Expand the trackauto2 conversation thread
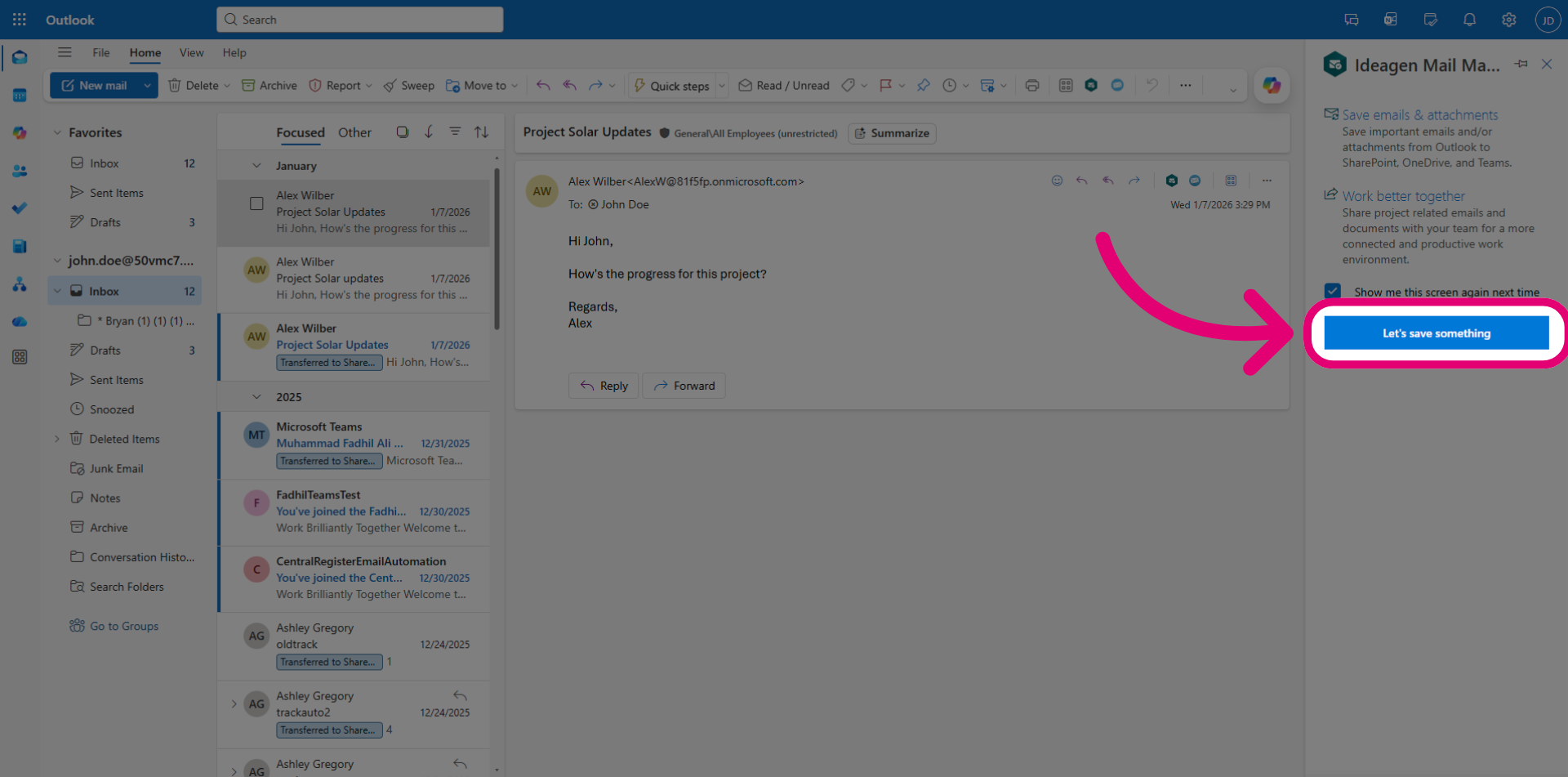 pyautogui.click(x=234, y=703)
